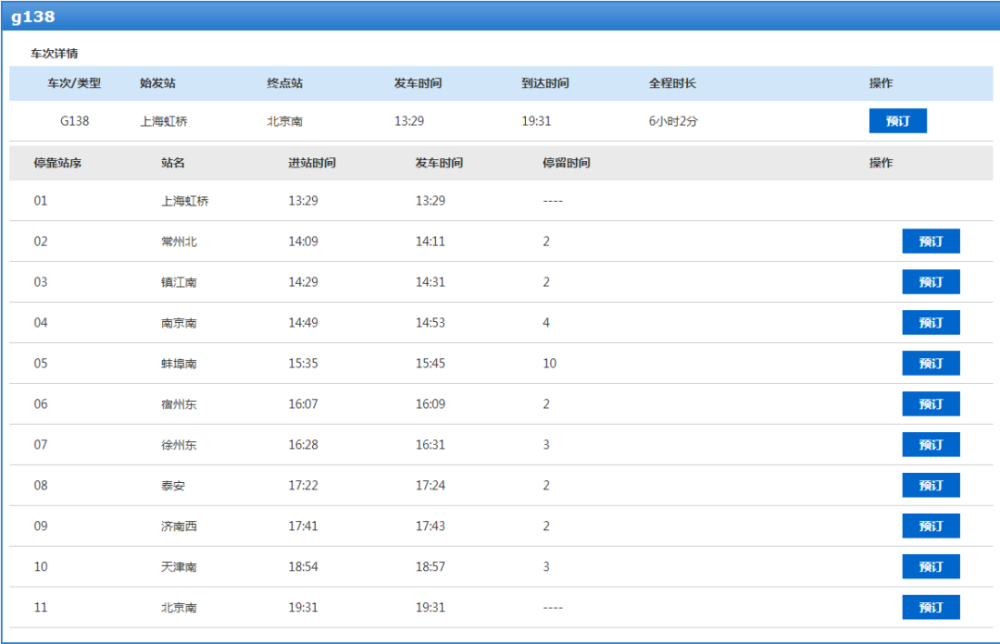Select station name 常州北

(179, 242)
